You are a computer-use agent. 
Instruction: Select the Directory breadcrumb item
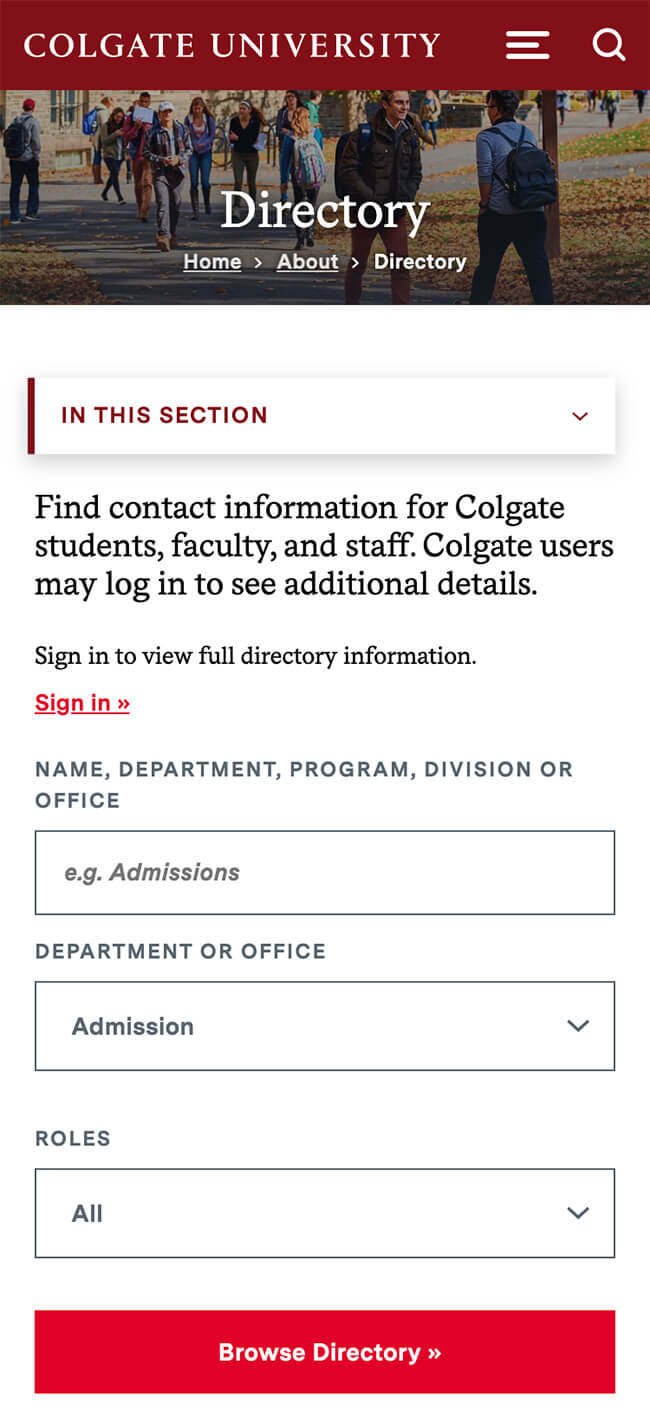tap(420, 262)
